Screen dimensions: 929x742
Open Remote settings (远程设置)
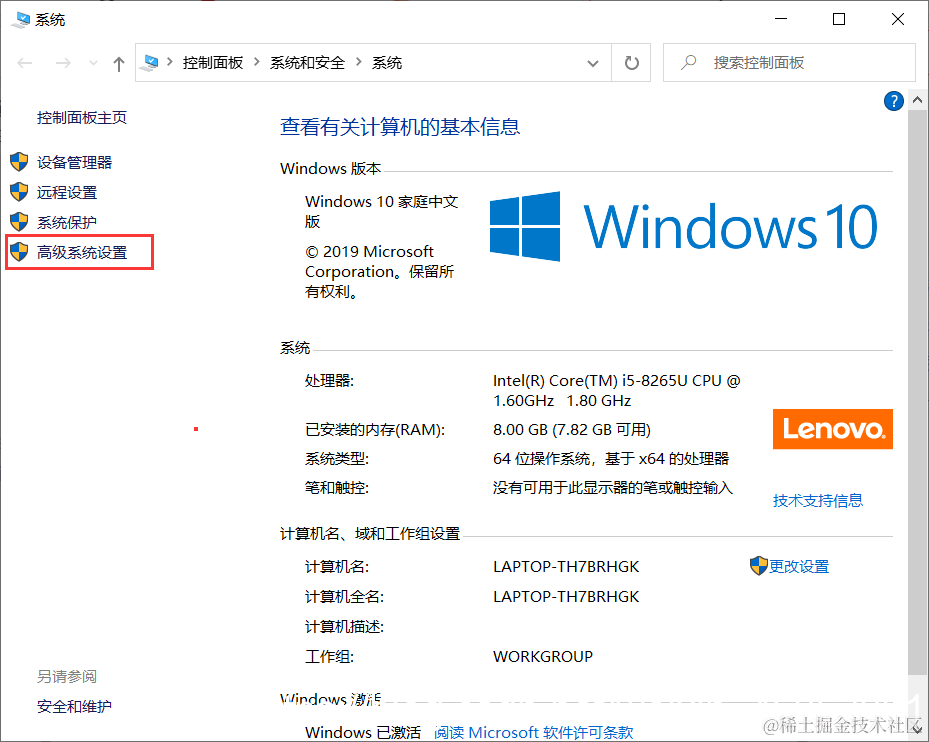[66, 193]
